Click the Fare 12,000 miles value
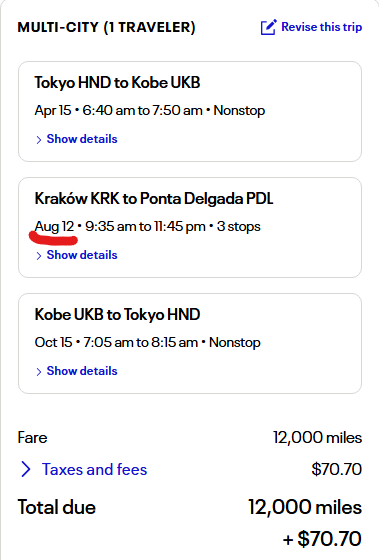The image size is (379, 560). 317,438
